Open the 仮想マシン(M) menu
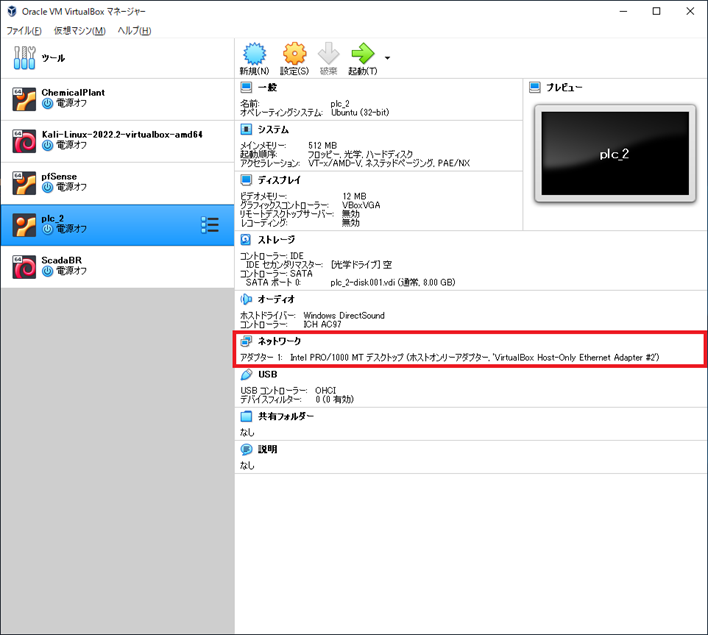 (79, 31)
